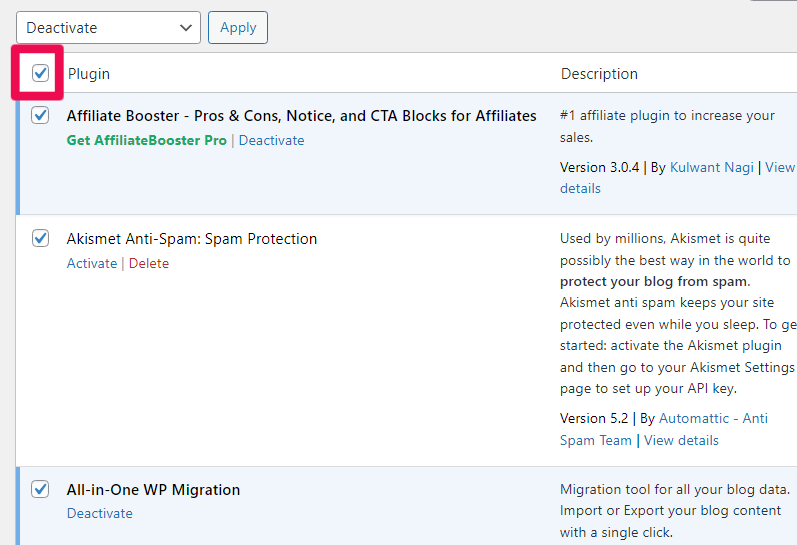Select the Affiliate Booster plugin title text
797x545 pixels.
[x=301, y=116]
